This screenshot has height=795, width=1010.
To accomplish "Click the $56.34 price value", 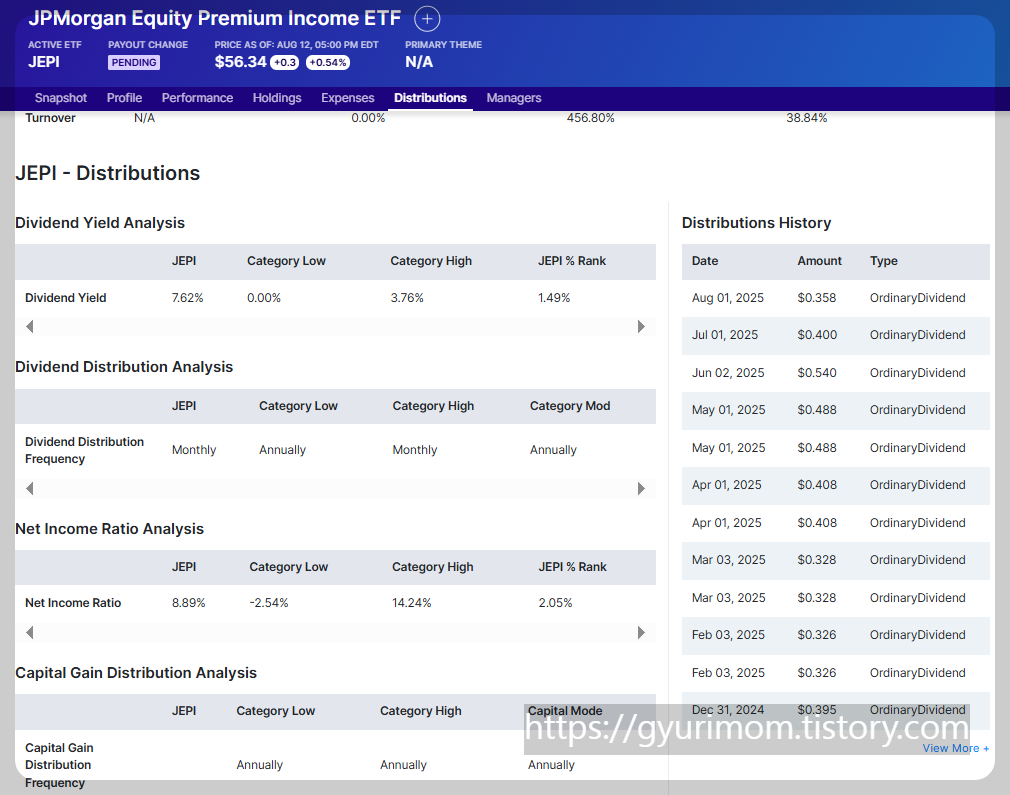I will tap(240, 62).
